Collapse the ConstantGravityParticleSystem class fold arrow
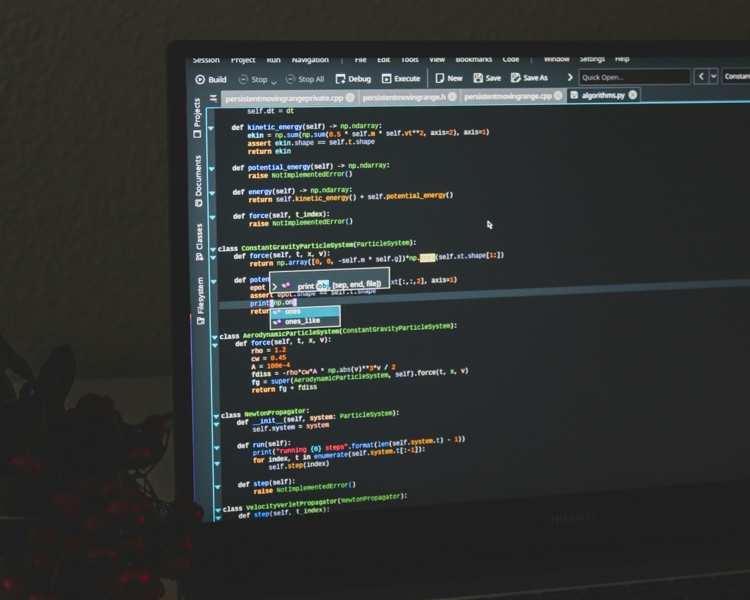The width and height of the screenshot is (750, 600). coord(213,250)
